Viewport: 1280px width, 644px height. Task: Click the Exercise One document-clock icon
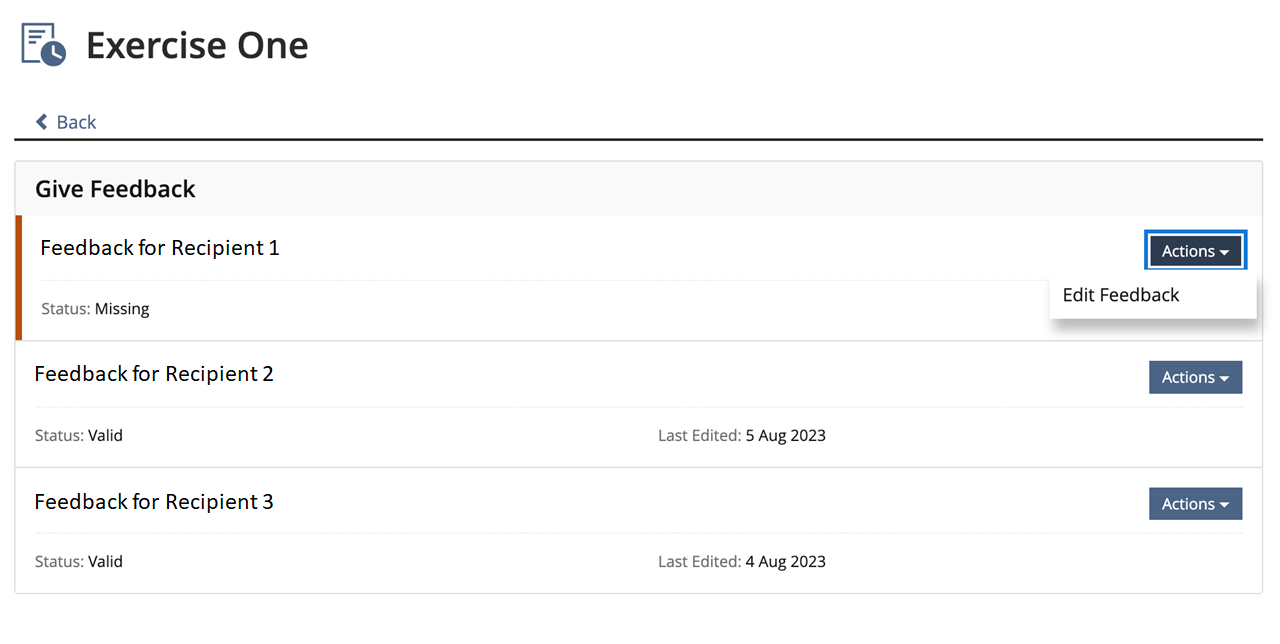43,45
